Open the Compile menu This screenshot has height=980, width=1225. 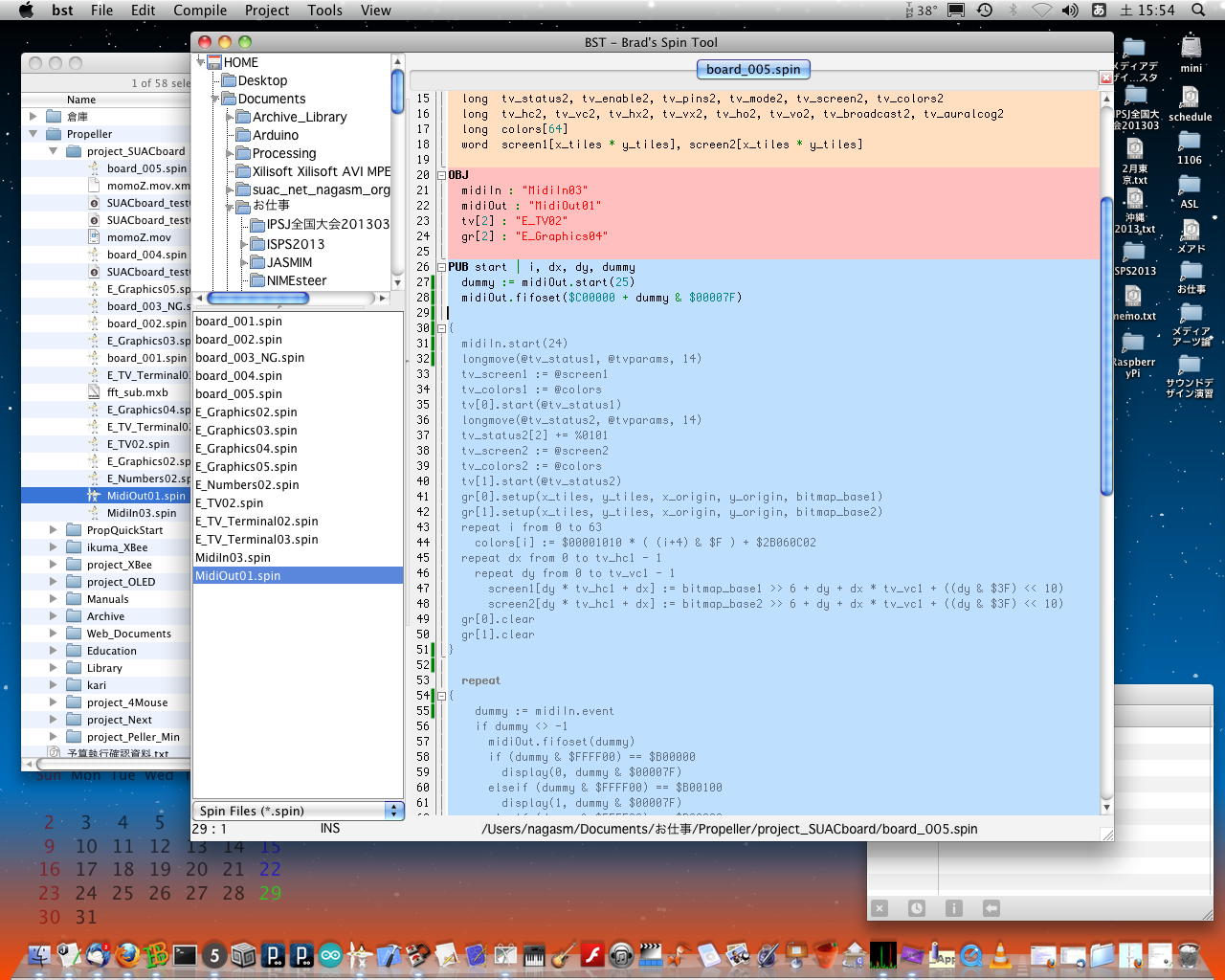(200, 11)
